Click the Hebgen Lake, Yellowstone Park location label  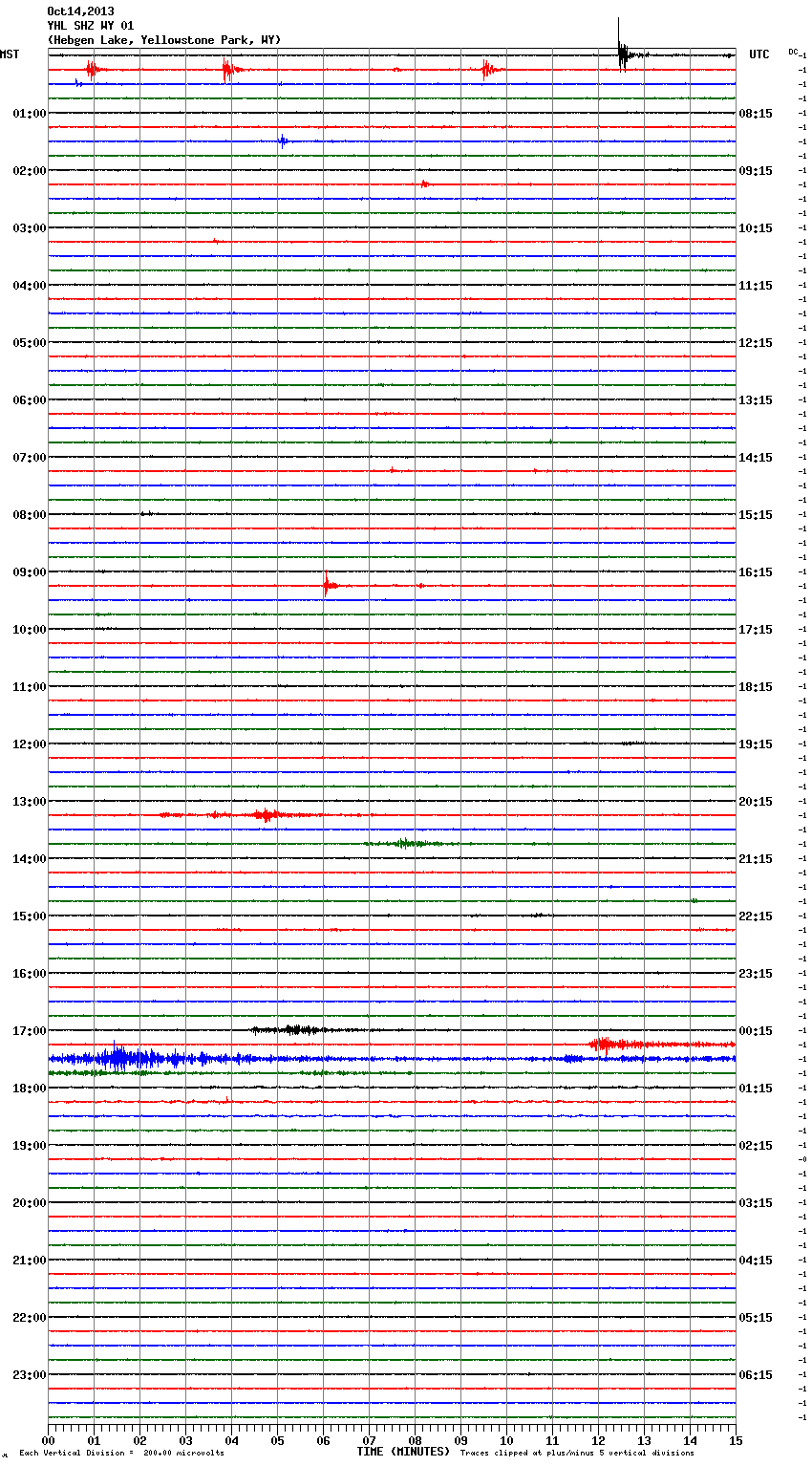164,40
